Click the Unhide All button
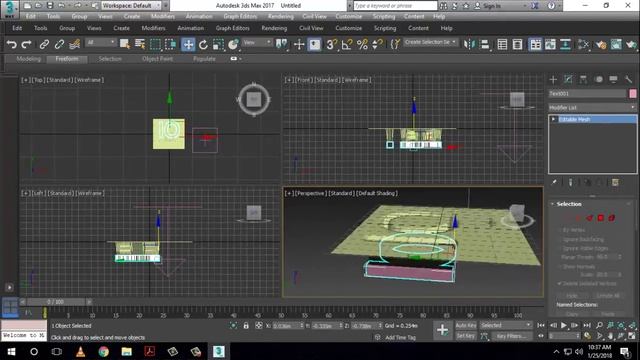 coord(608,296)
